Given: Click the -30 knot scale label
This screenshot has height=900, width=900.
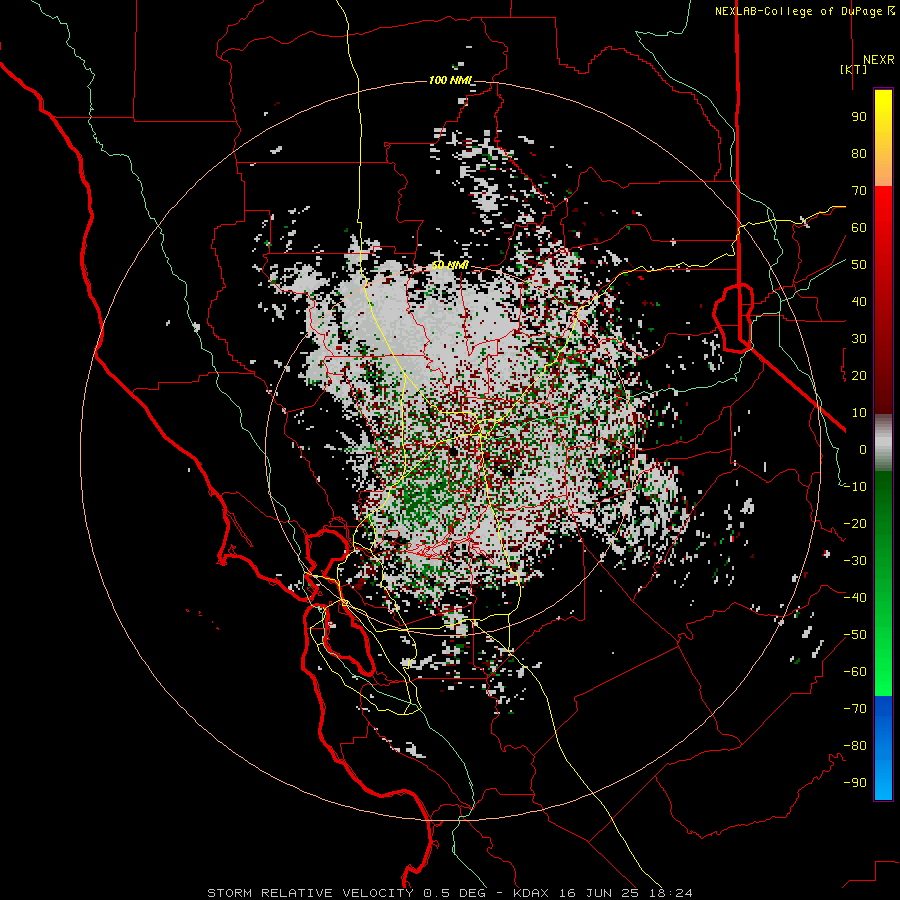Looking at the screenshot, I should [856, 561].
